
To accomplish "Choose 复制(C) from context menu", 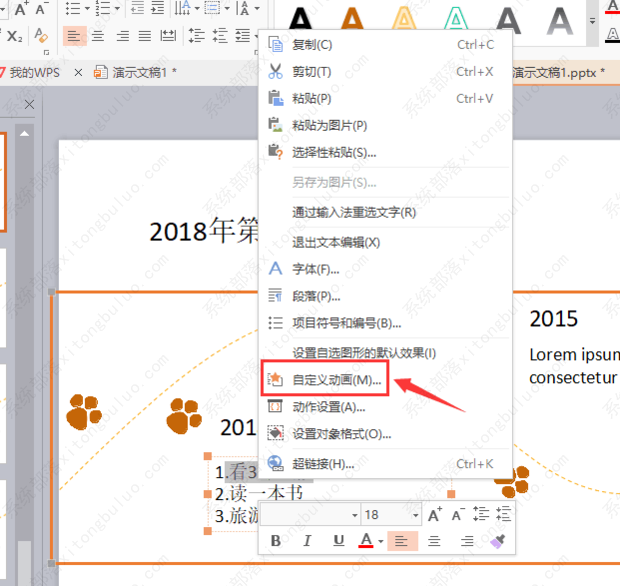I will (386, 45).
